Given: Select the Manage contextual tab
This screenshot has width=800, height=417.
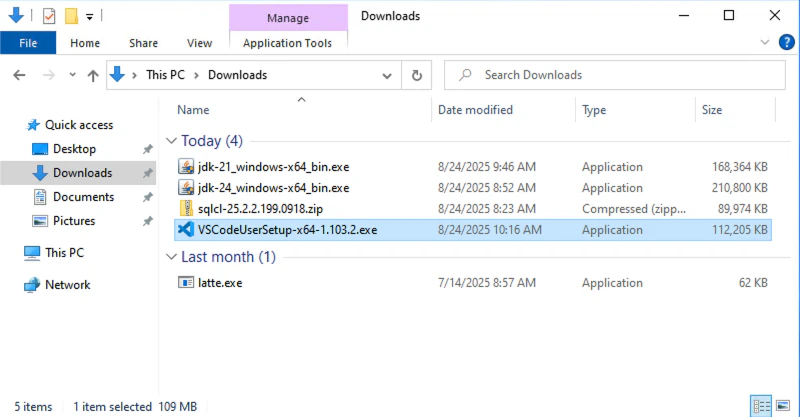Looking at the screenshot, I should [288, 18].
